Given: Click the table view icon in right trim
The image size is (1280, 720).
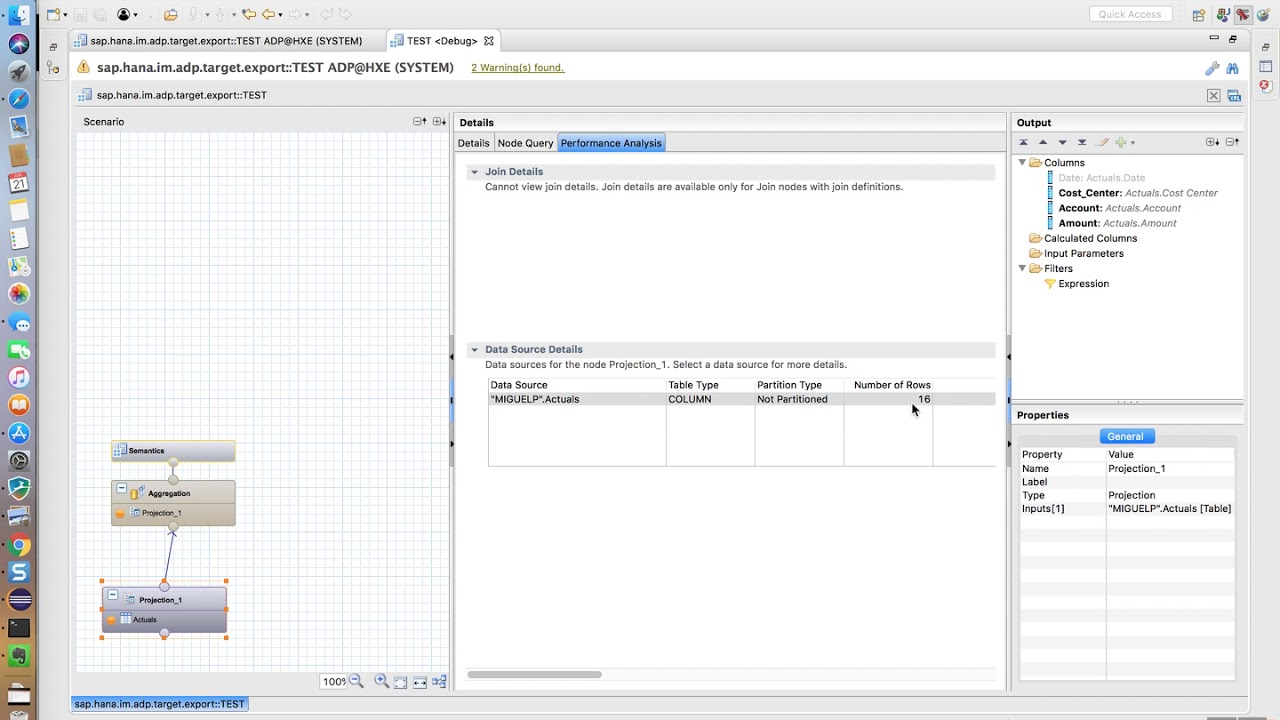Looking at the screenshot, I should click(x=1265, y=66).
